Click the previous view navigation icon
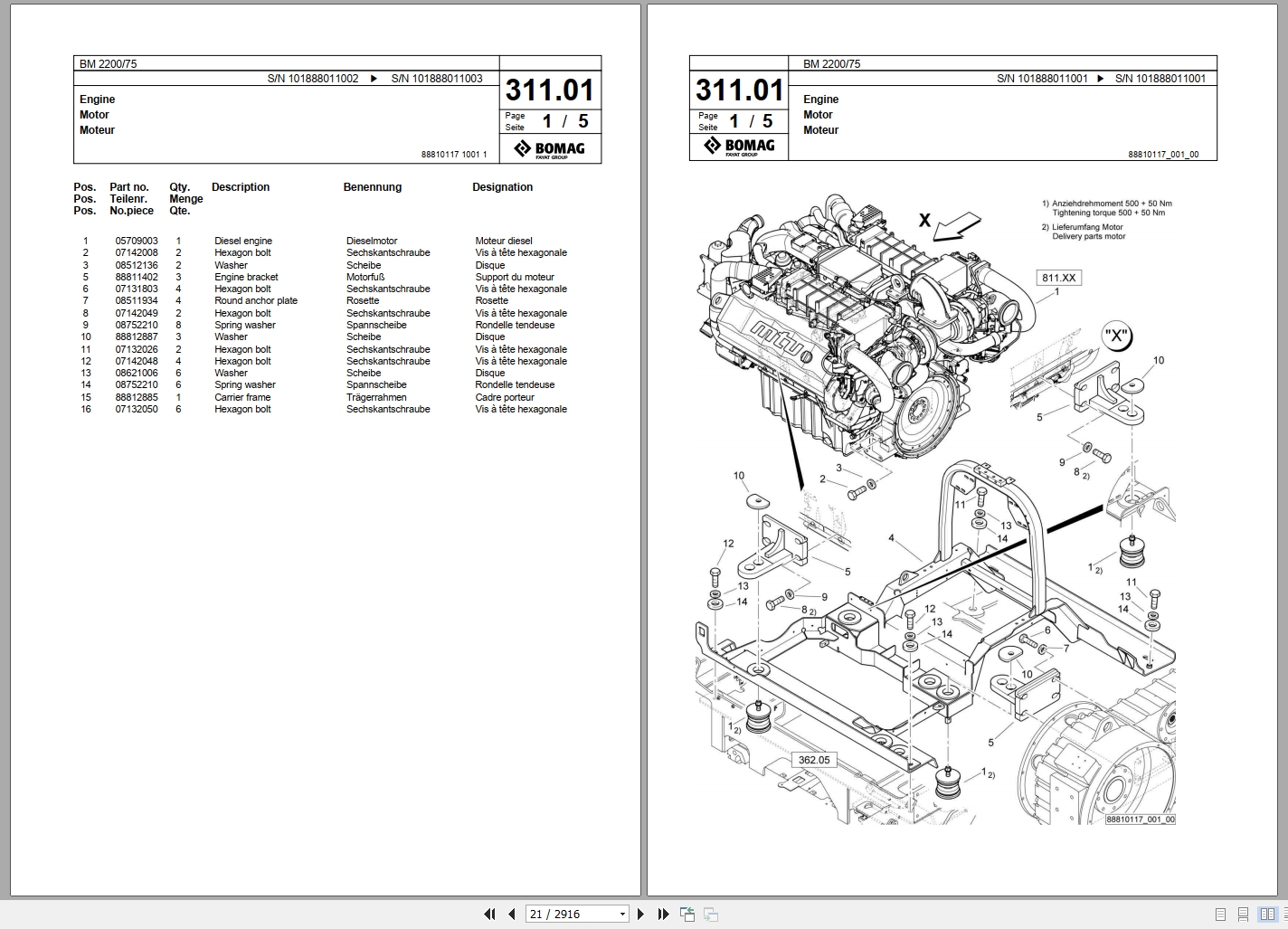 click(687, 914)
